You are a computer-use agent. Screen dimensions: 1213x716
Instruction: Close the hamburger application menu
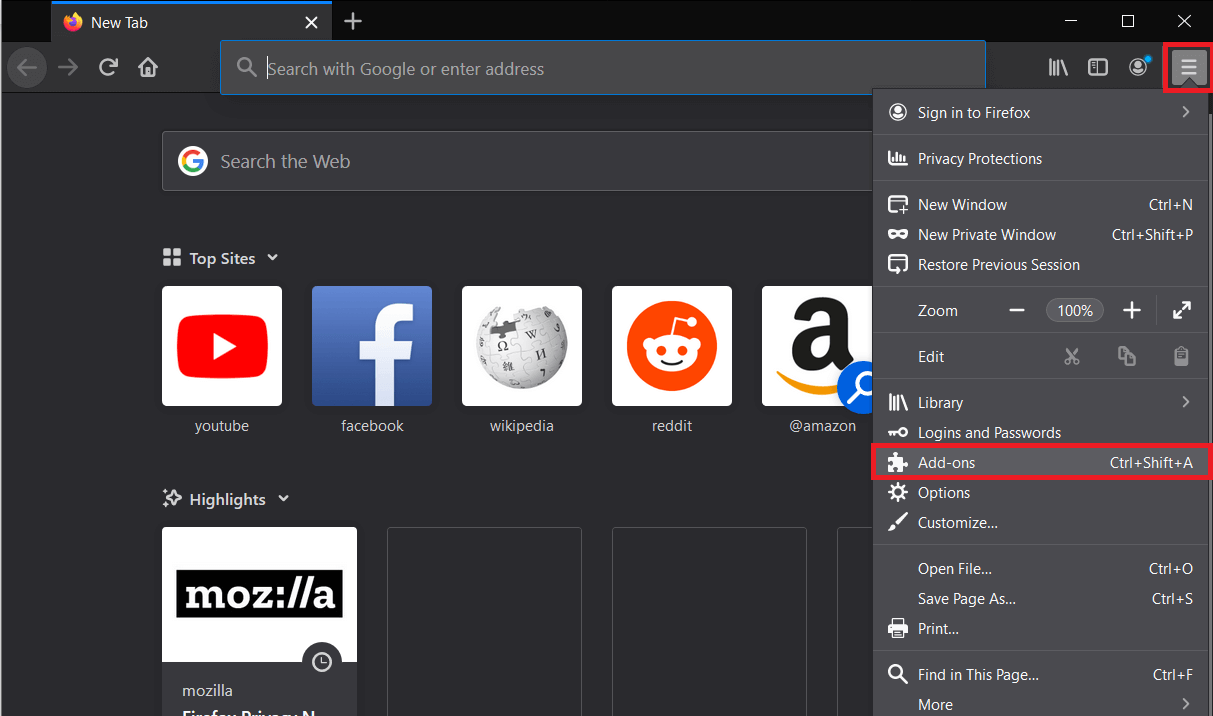tap(1188, 68)
